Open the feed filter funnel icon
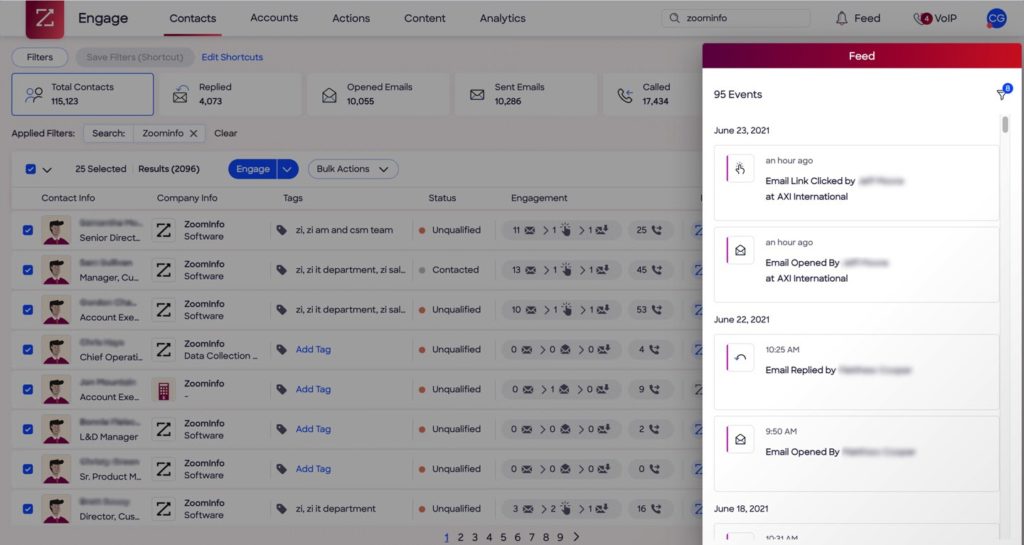Viewport: 1024px width, 545px height. point(1002,93)
